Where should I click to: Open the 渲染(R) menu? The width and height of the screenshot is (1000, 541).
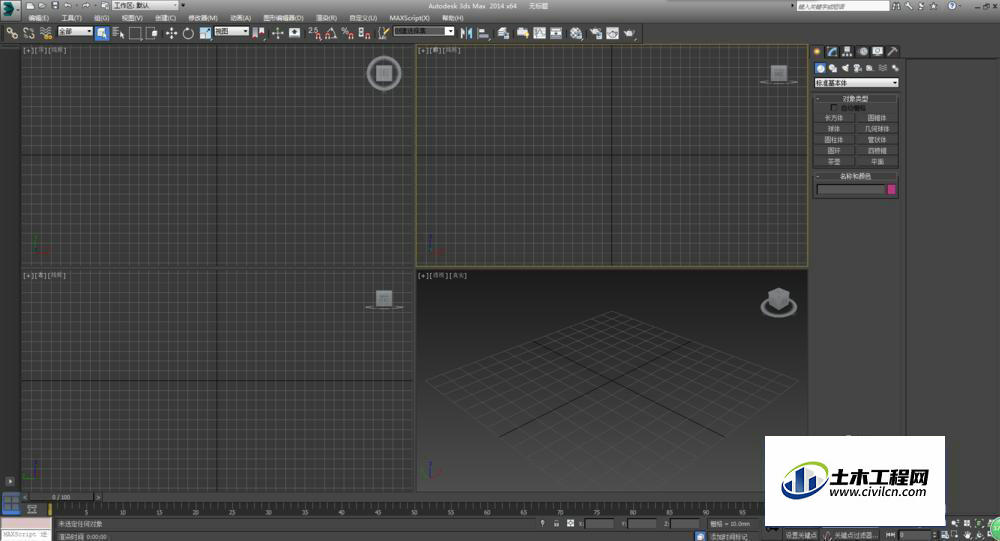[x=327, y=18]
